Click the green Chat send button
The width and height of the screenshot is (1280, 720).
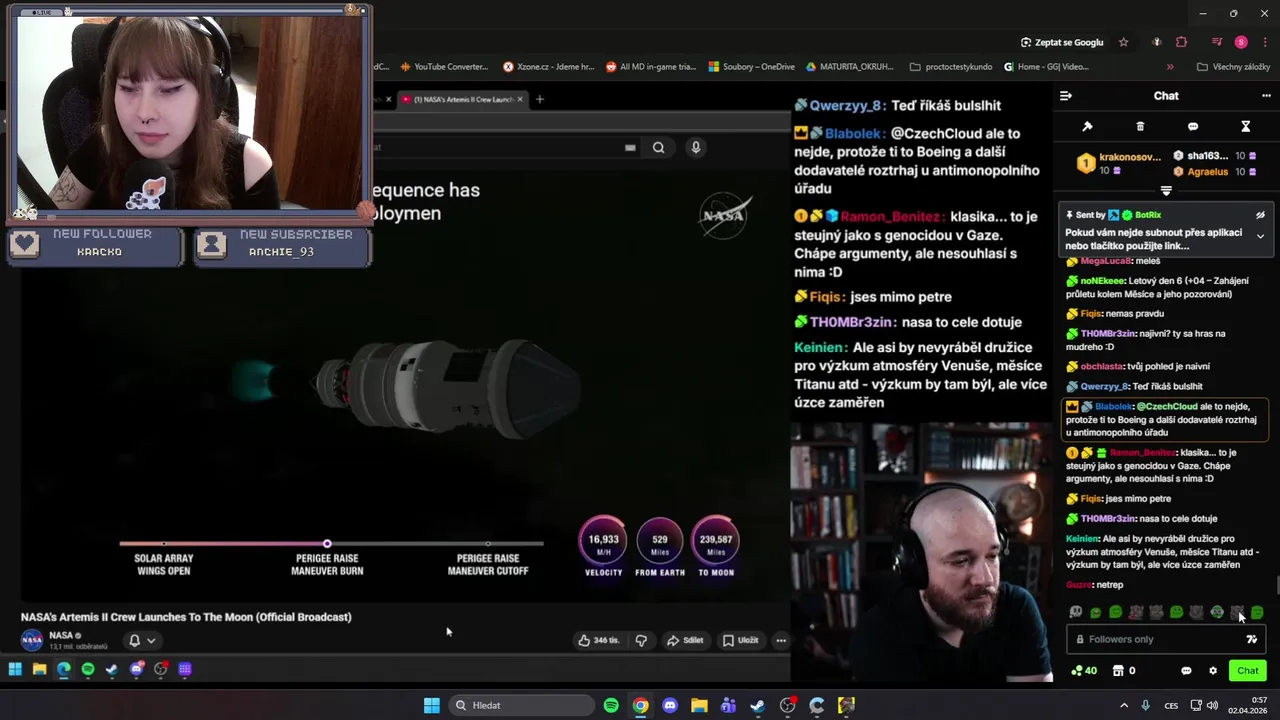[x=1247, y=671]
